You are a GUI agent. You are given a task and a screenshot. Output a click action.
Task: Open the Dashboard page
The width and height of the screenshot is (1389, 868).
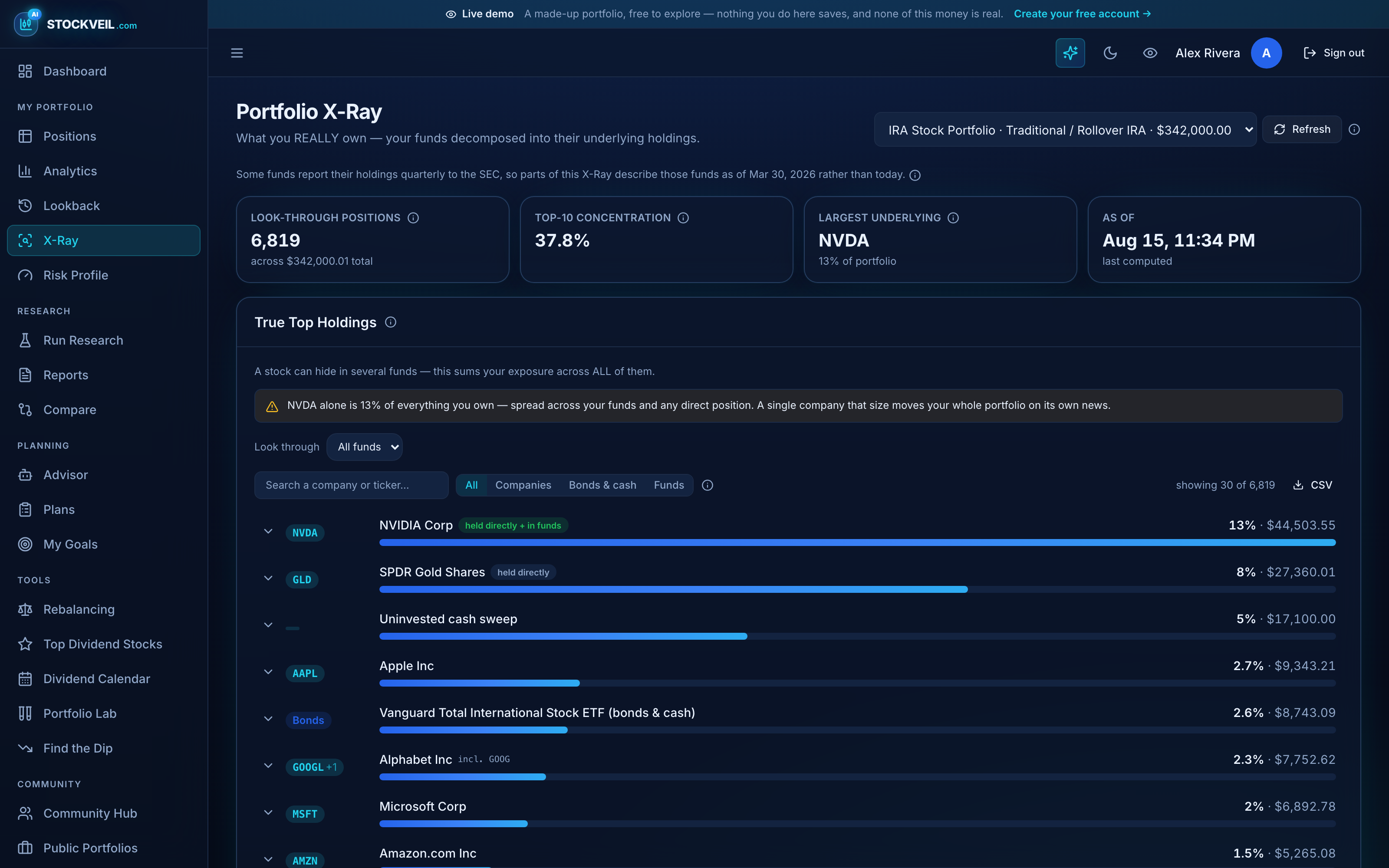click(103, 71)
